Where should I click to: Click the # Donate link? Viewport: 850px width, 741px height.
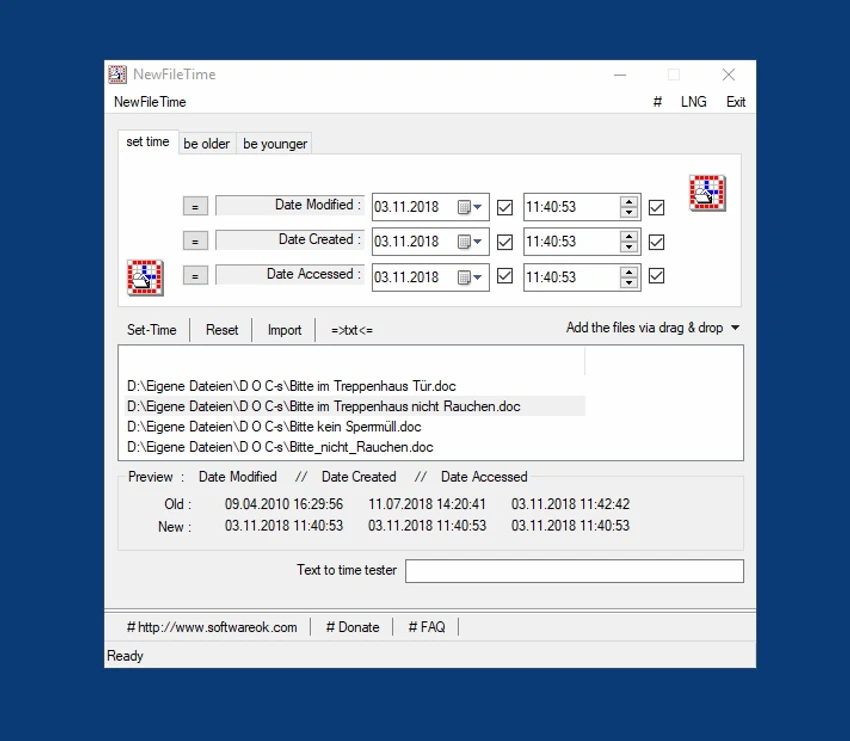pos(352,627)
